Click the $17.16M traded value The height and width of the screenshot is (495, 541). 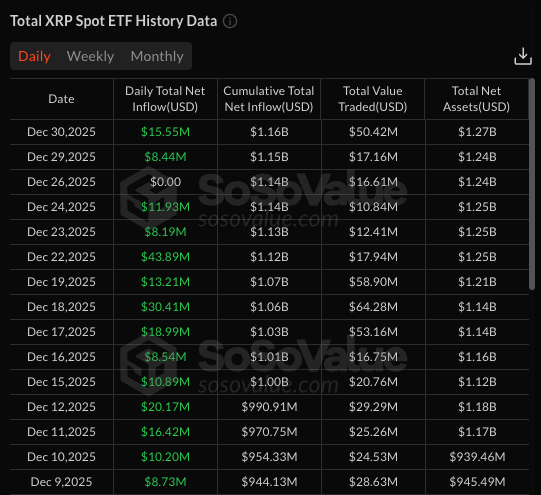tap(373, 157)
